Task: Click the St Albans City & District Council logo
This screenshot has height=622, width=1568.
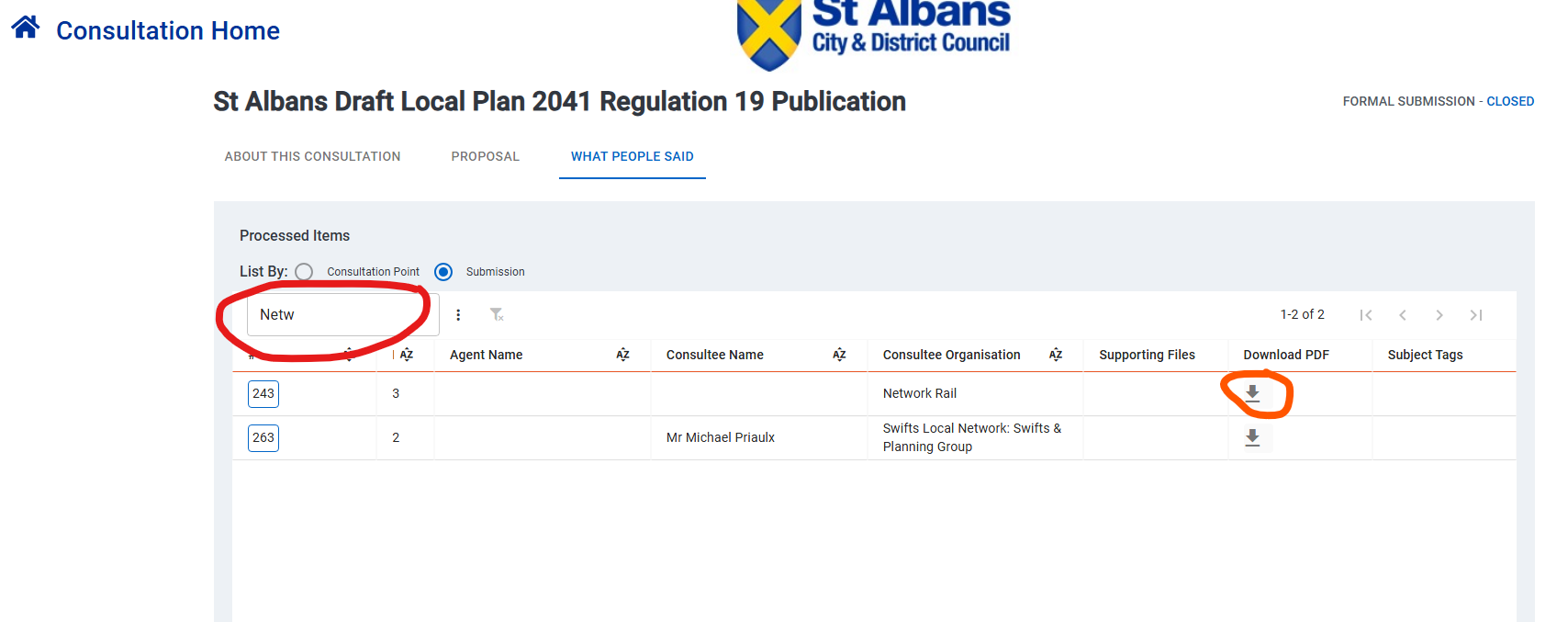Action: click(x=873, y=34)
